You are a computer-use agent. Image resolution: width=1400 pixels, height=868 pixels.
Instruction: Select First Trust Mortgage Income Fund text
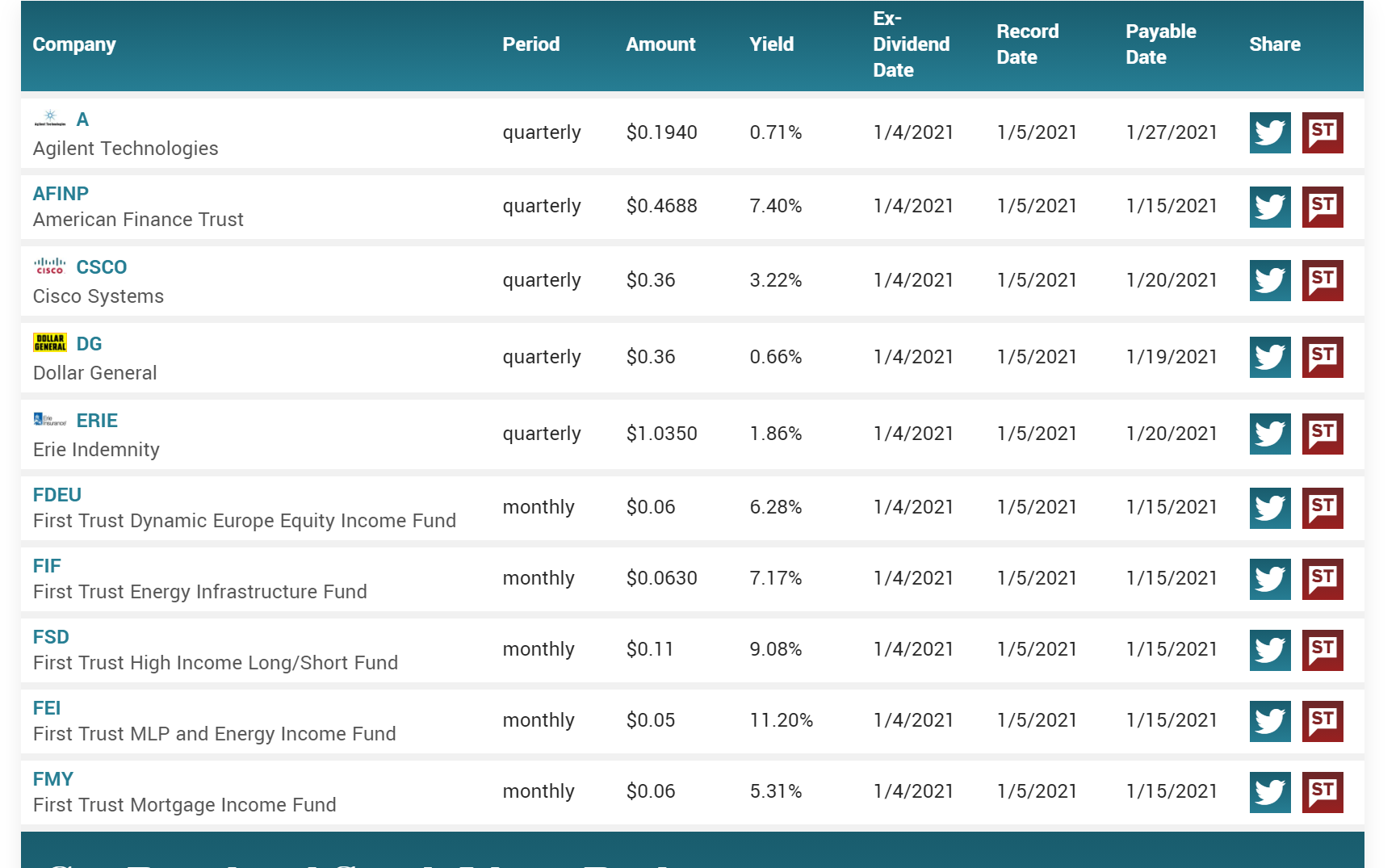185,805
